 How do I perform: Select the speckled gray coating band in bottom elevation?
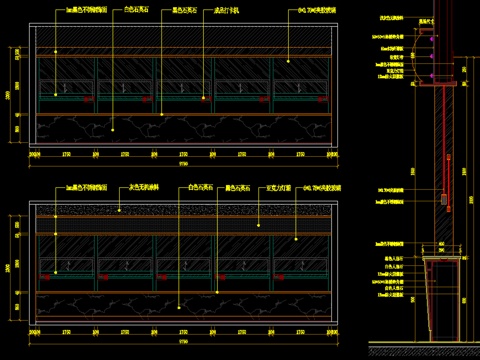click(184, 210)
